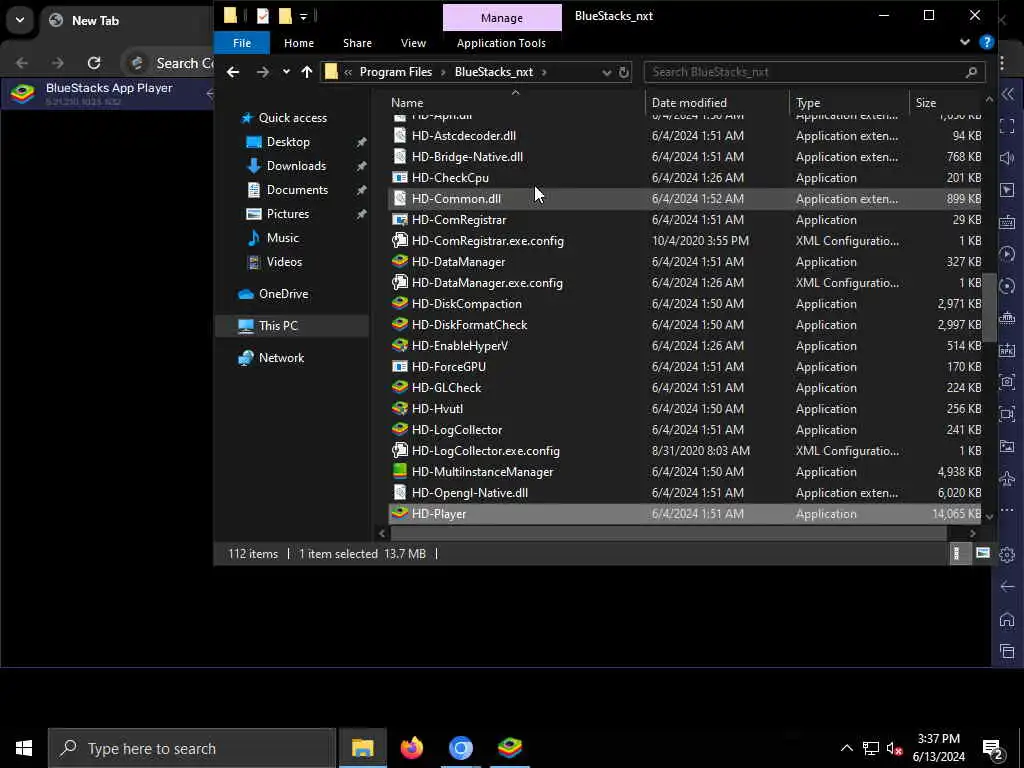Open media folder icon in BlueStacks sidebar

[1007, 446]
